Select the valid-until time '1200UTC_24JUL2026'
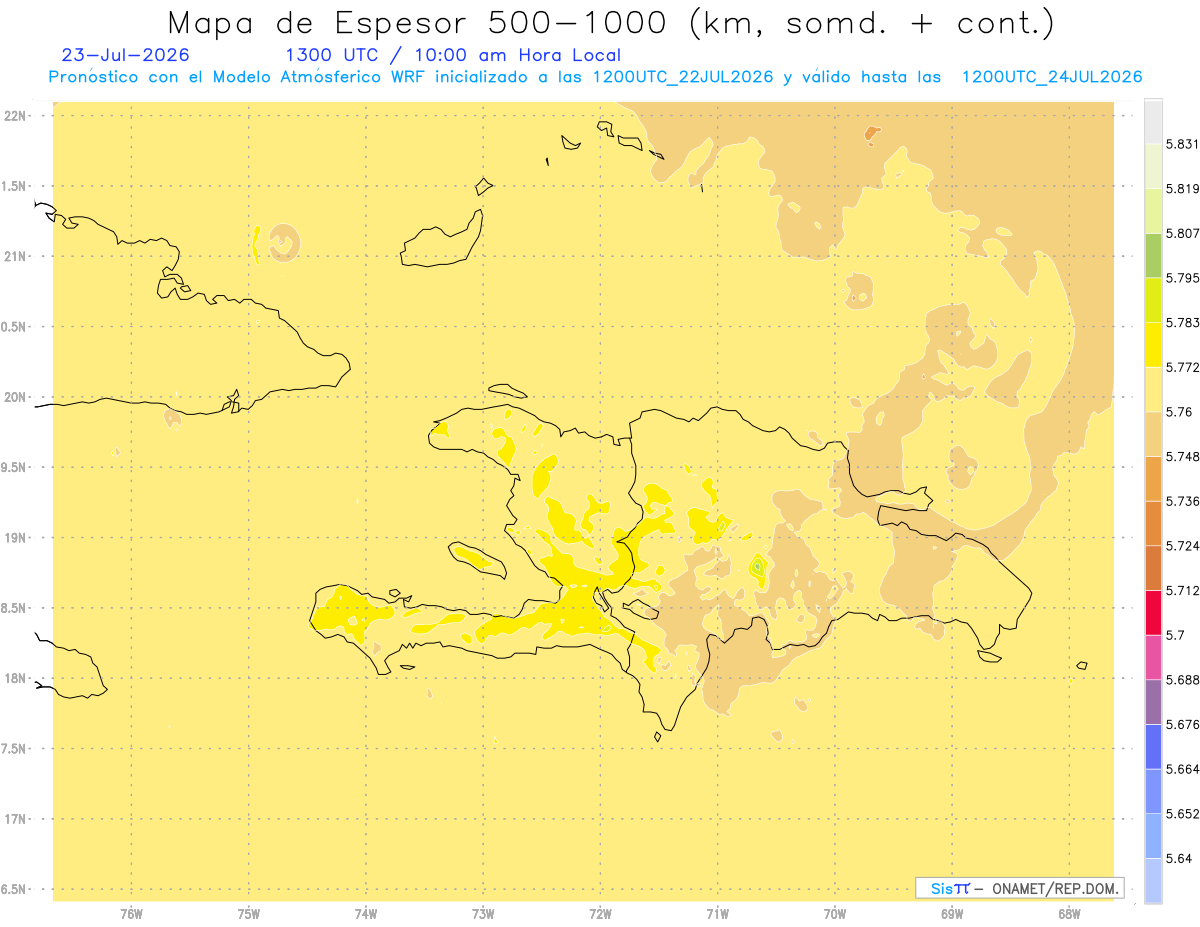This screenshot has height=927, width=1200. (x=1052, y=77)
